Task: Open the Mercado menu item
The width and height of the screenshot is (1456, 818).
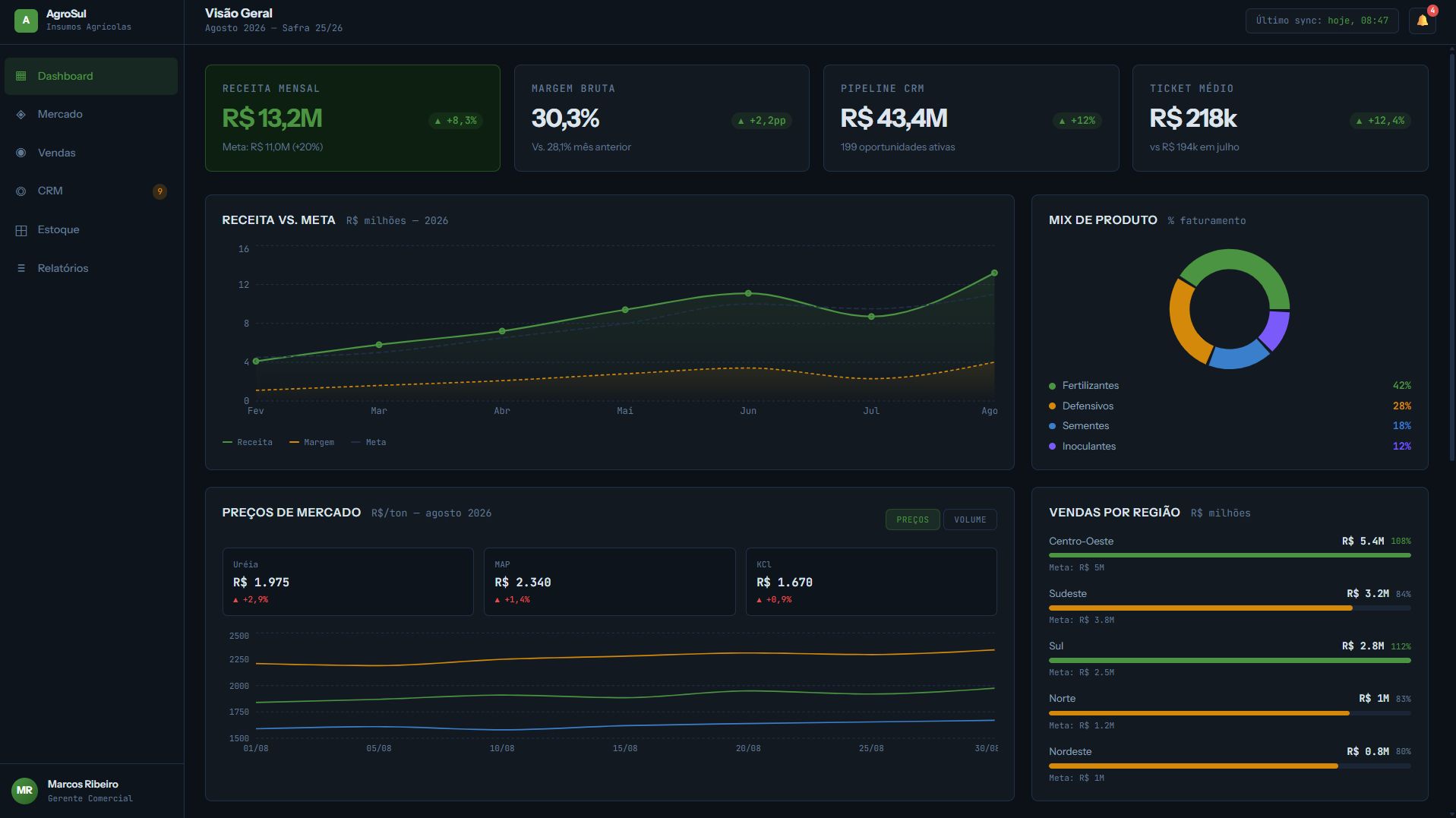Action: (x=91, y=115)
